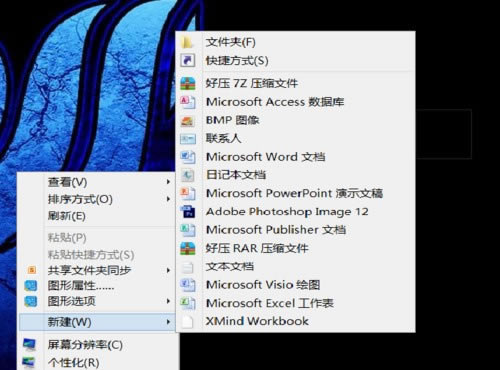Click the folder icon beside 文件夹(F)
Viewport: 500px width, 370px height.
[187, 42]
